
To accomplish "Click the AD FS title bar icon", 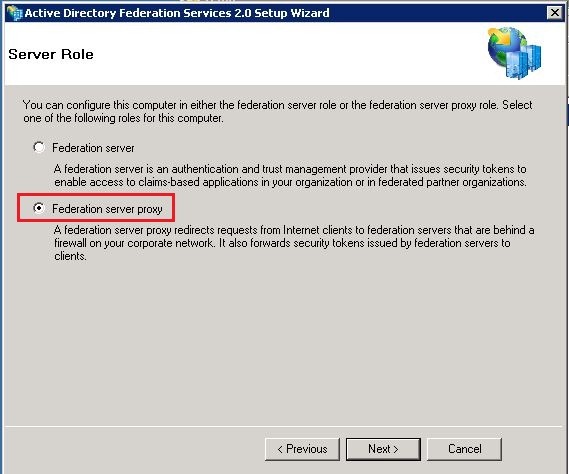I will [x=15, y=13].
